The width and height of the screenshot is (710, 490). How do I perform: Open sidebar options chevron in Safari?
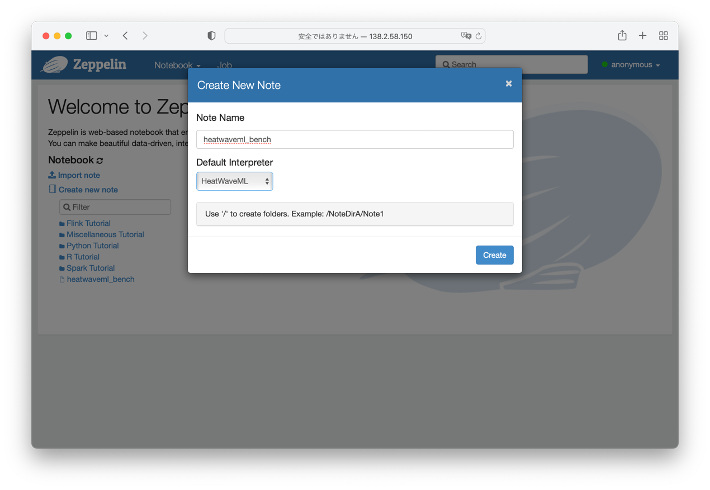106,36
